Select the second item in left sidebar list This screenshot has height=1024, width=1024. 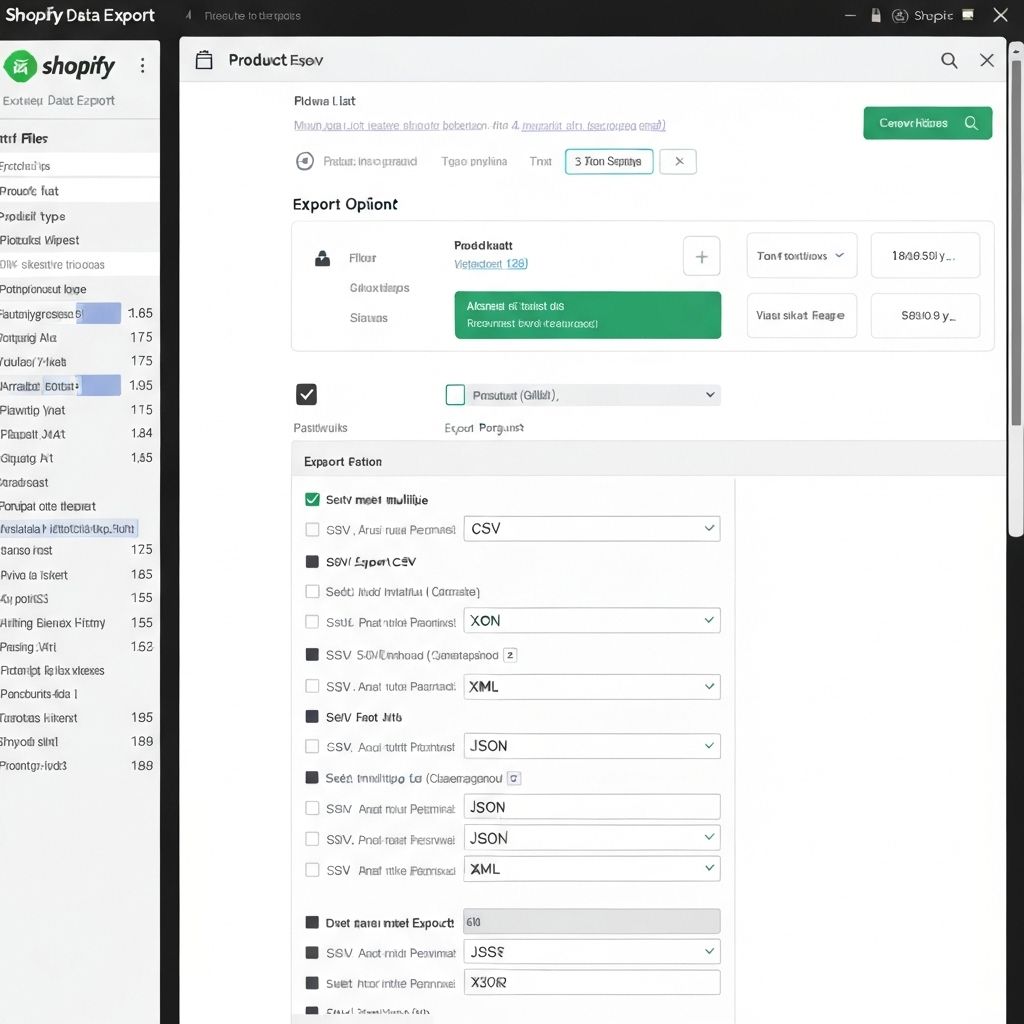coord(78,191)
